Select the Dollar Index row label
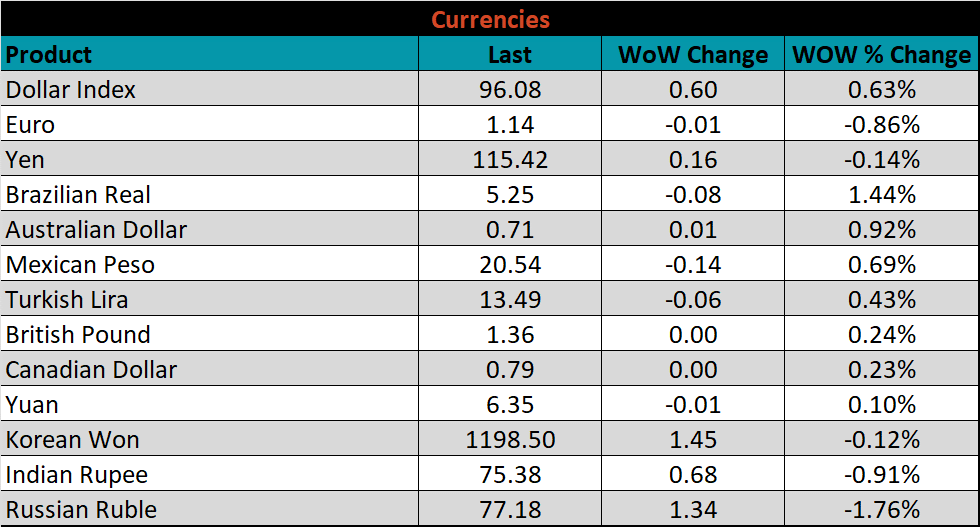The width and height of the screenshot is (980, 527). click(x=71, y=90)
